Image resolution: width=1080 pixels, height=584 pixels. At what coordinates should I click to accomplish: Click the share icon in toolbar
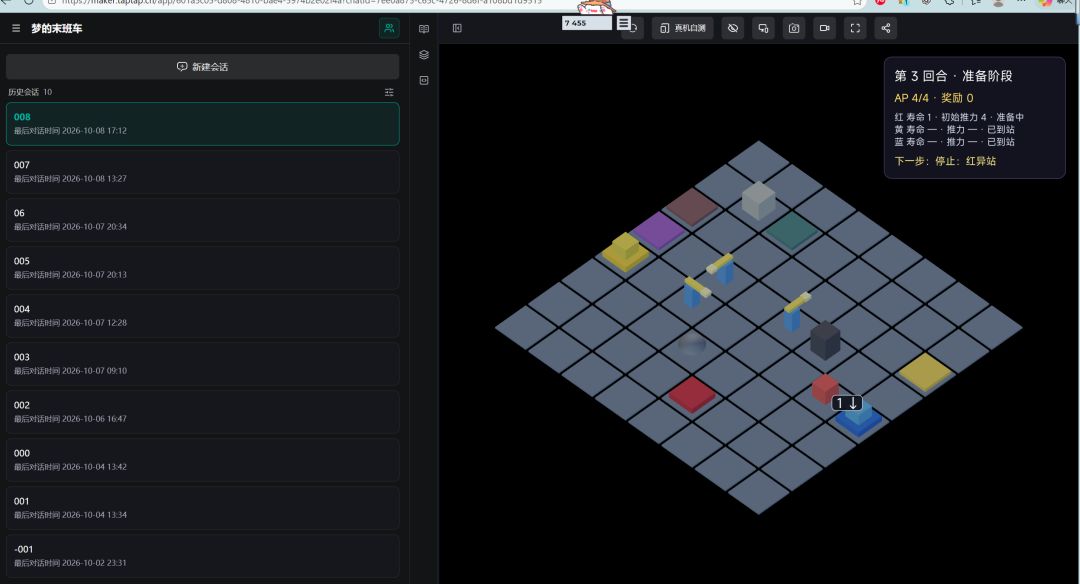pos(886,28)
